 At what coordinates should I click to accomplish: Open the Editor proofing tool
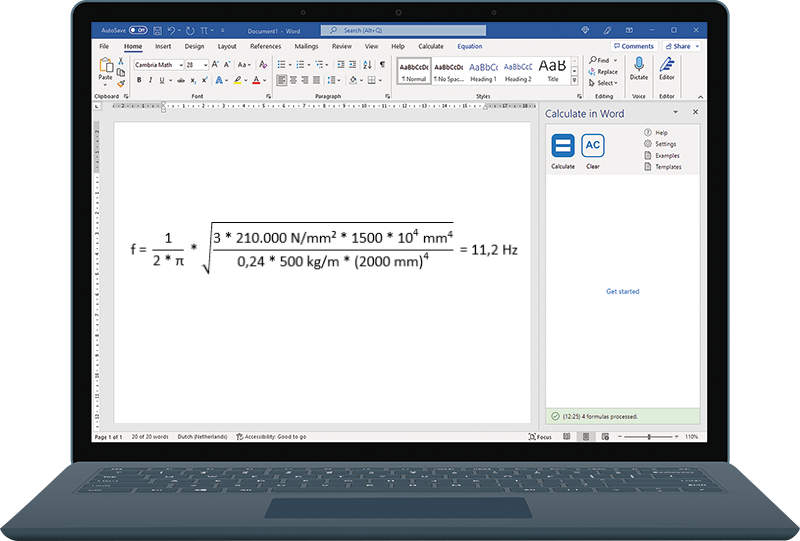[666, 68]
